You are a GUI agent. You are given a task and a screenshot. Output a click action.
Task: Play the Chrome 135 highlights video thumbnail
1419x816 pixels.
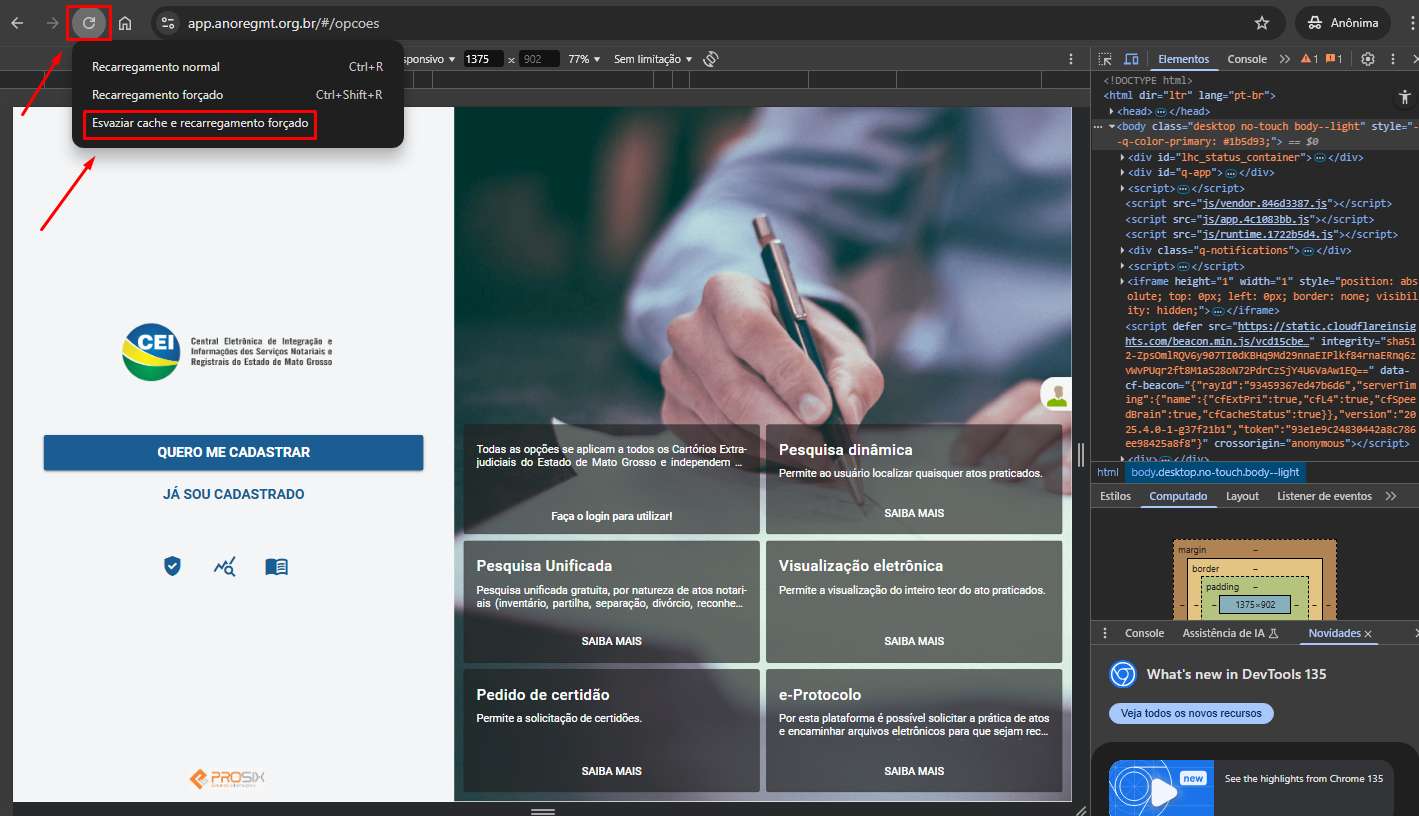tap(1162, 790)
